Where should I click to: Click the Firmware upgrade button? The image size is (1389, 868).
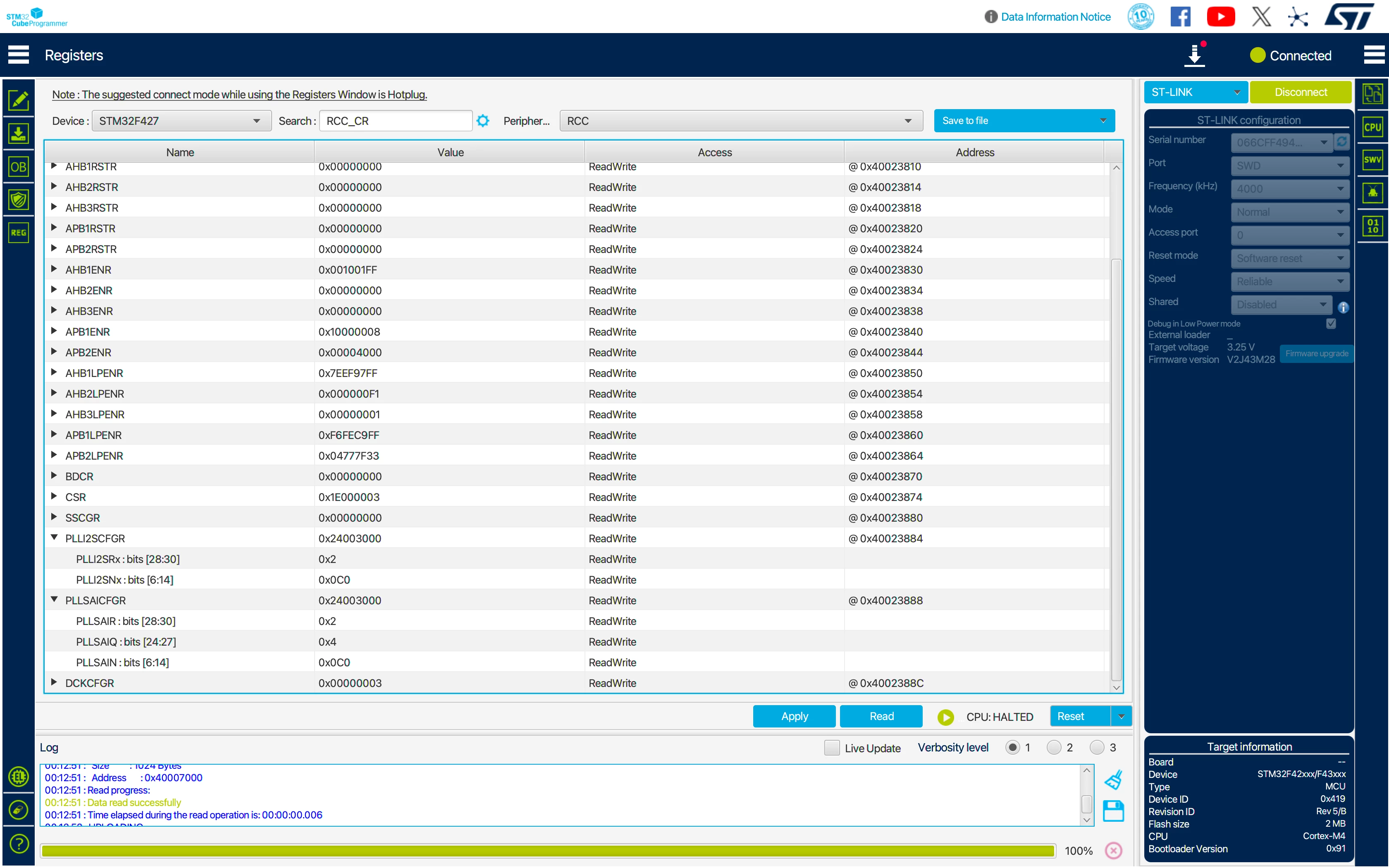click(x=1316, y=354)
